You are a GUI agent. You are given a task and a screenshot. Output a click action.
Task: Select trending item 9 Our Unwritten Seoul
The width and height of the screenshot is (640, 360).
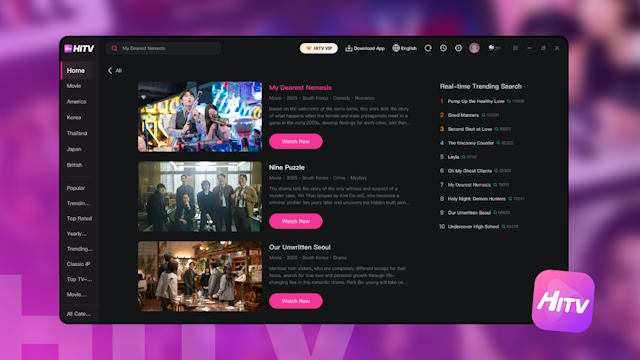pyautogui.click(x=469, y=213)
